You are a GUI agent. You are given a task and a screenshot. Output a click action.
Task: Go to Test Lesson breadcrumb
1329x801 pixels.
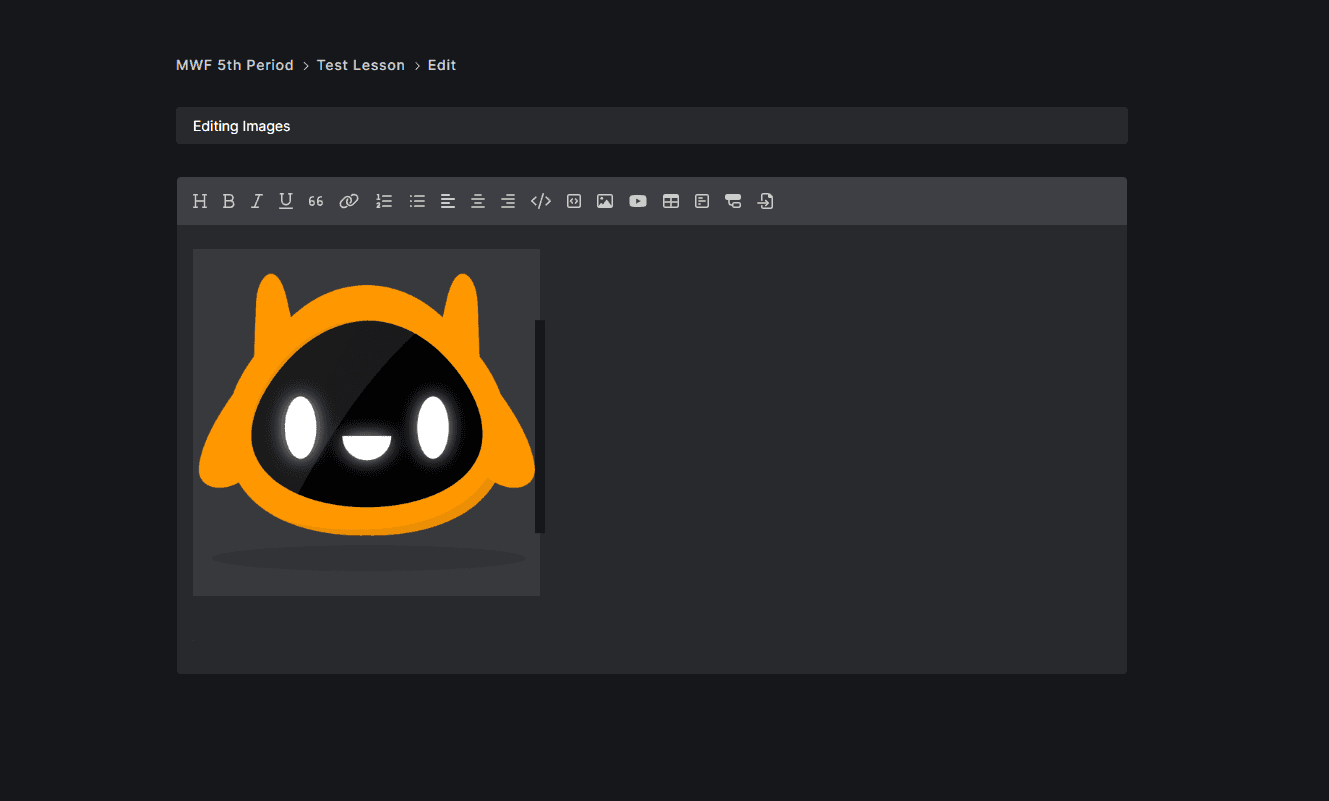pos(361,65)
